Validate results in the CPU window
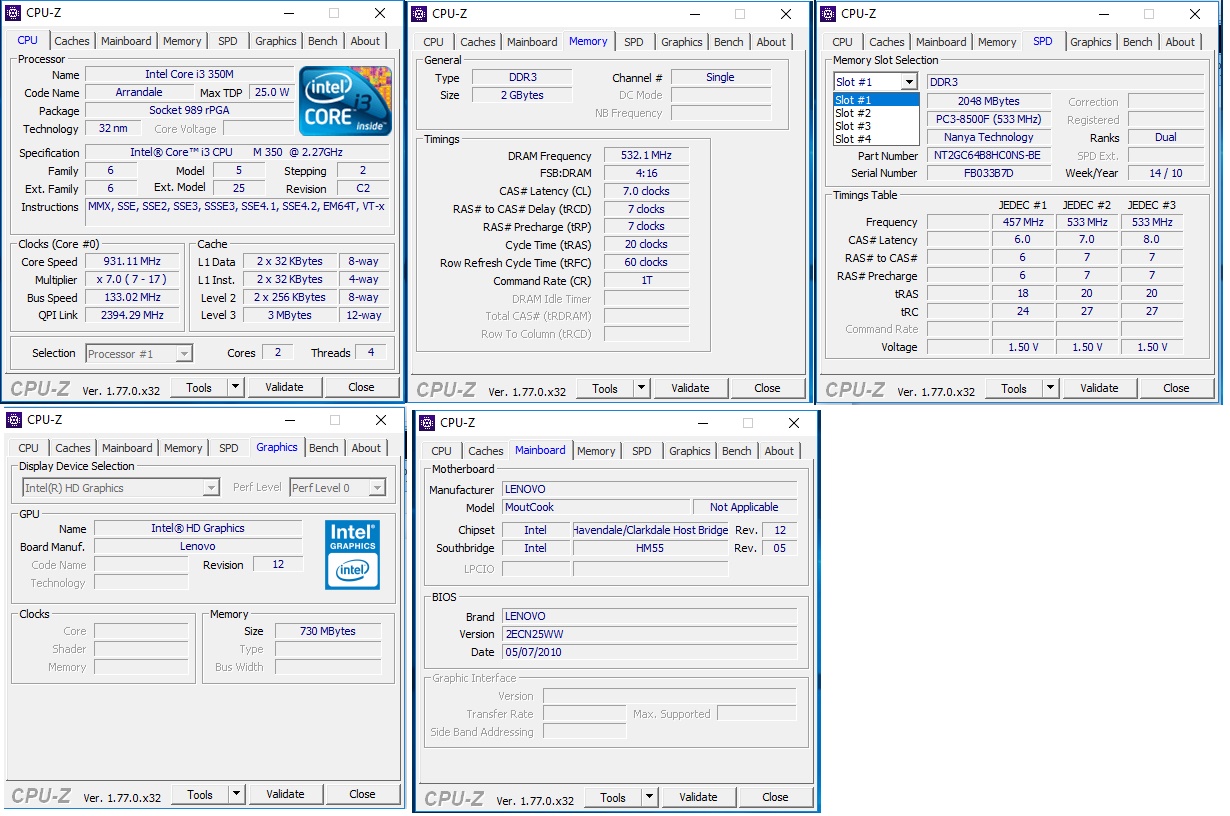The width and height of the screenshot is (1230, 816). pyautogui.click(x=284, y=387)
